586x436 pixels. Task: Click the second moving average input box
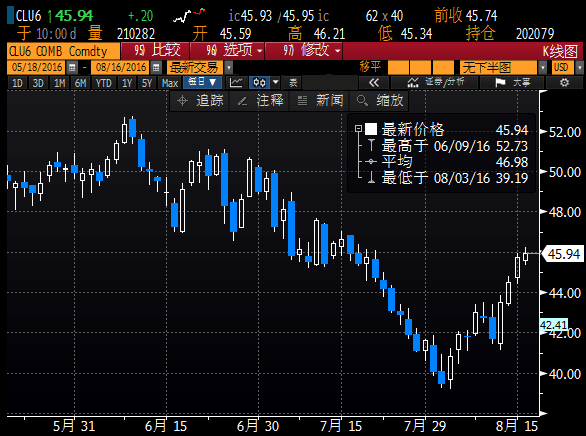point(420,68)
